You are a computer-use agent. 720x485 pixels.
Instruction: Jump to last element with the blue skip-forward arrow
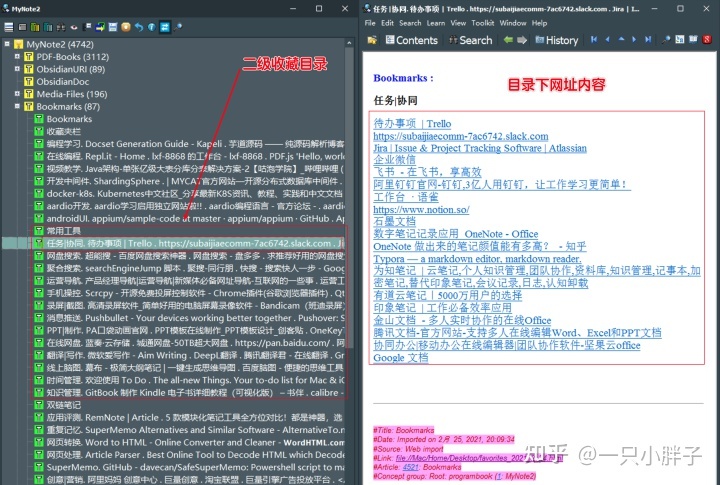[648, 40]
